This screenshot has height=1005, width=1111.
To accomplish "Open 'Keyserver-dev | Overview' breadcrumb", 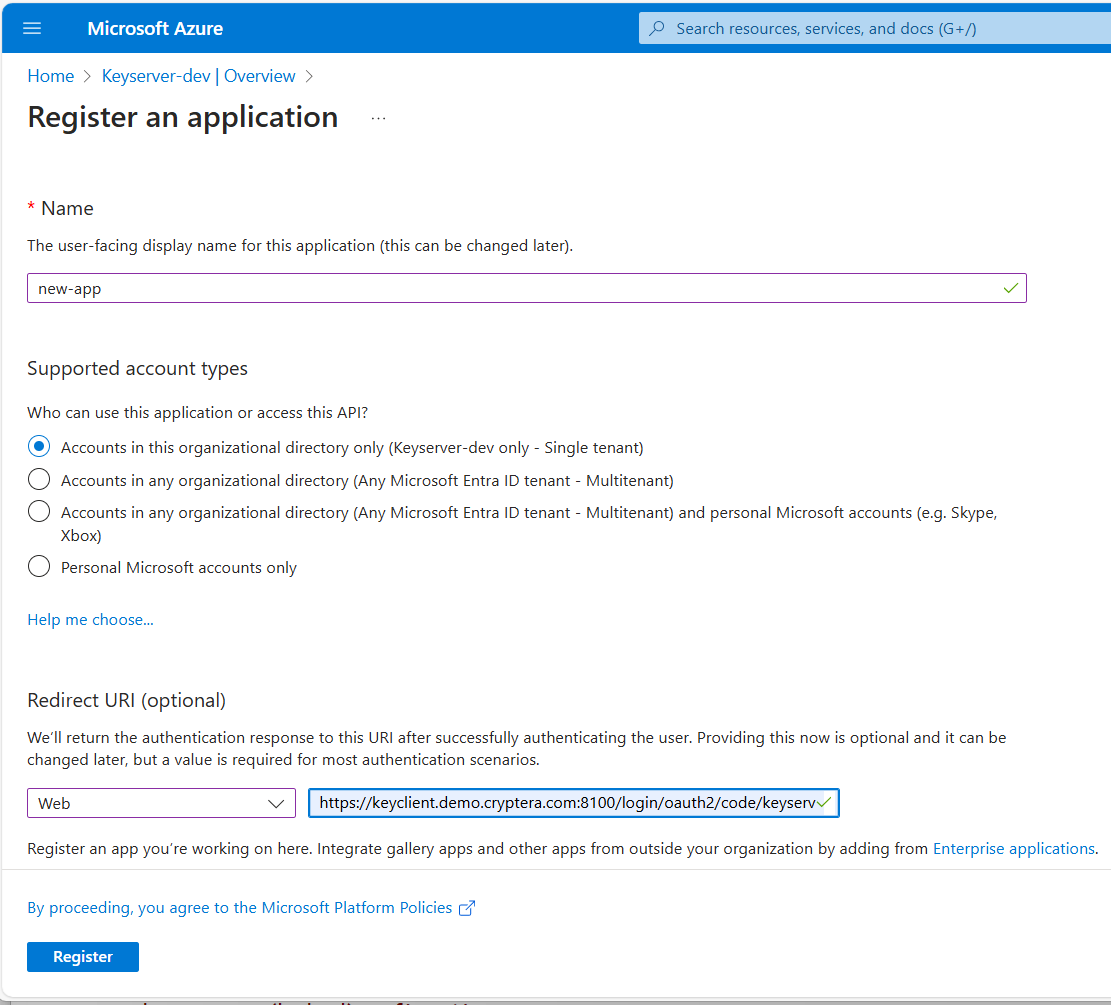I will click(x=198, y=76).
